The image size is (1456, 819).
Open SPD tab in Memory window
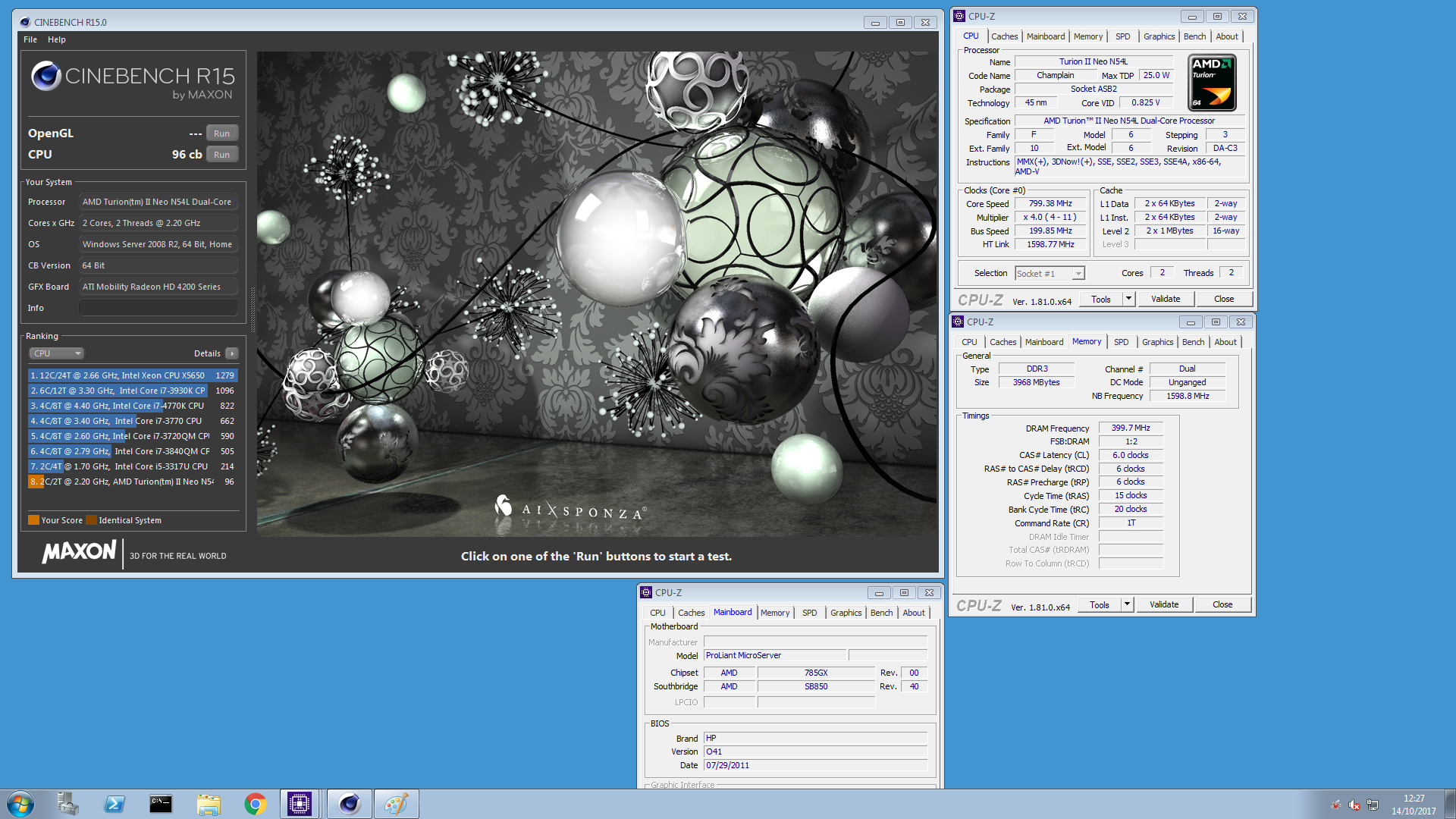(1121, 342)
